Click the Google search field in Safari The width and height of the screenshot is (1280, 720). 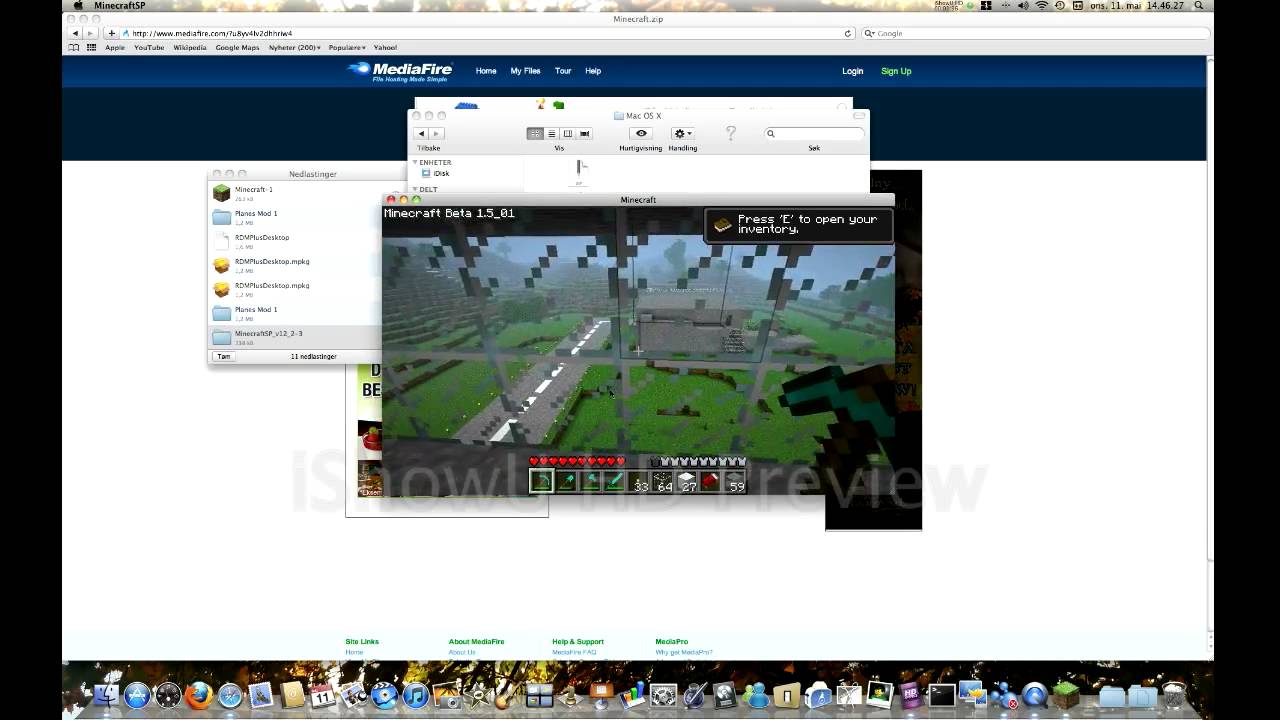click(1034, 33)
